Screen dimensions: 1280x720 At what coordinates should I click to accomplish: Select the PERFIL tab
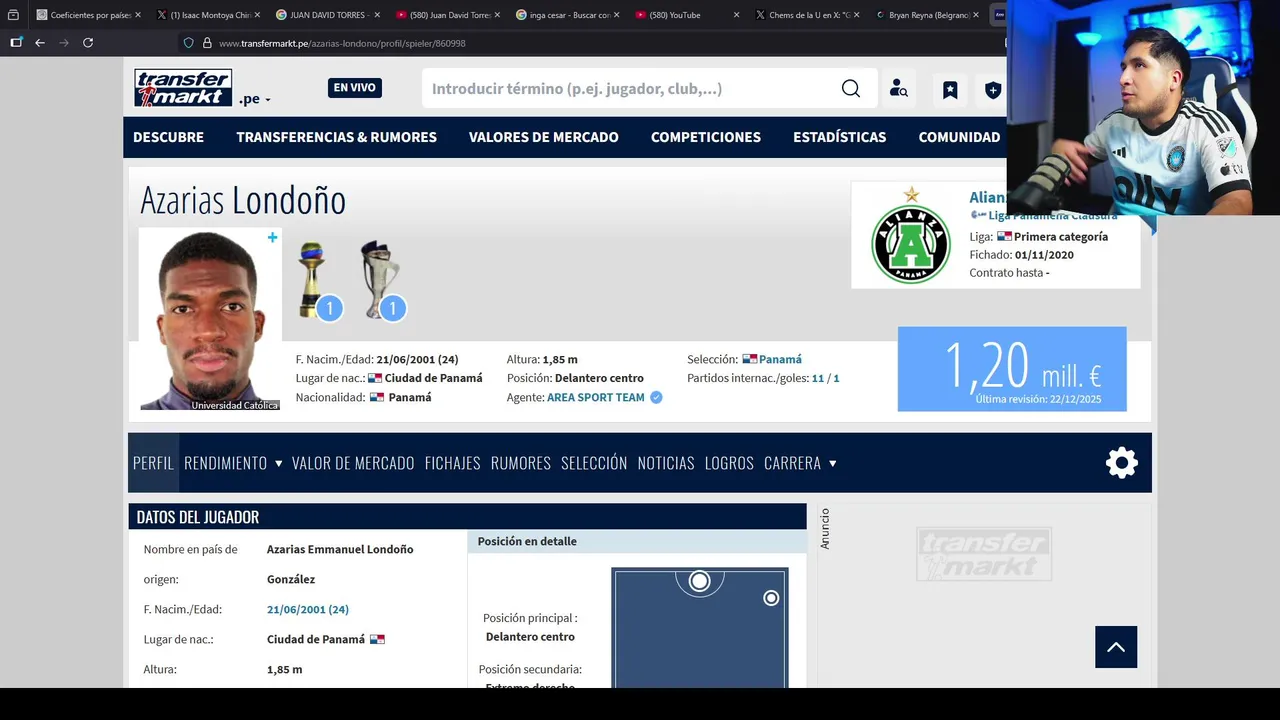[x=153, y=463]
